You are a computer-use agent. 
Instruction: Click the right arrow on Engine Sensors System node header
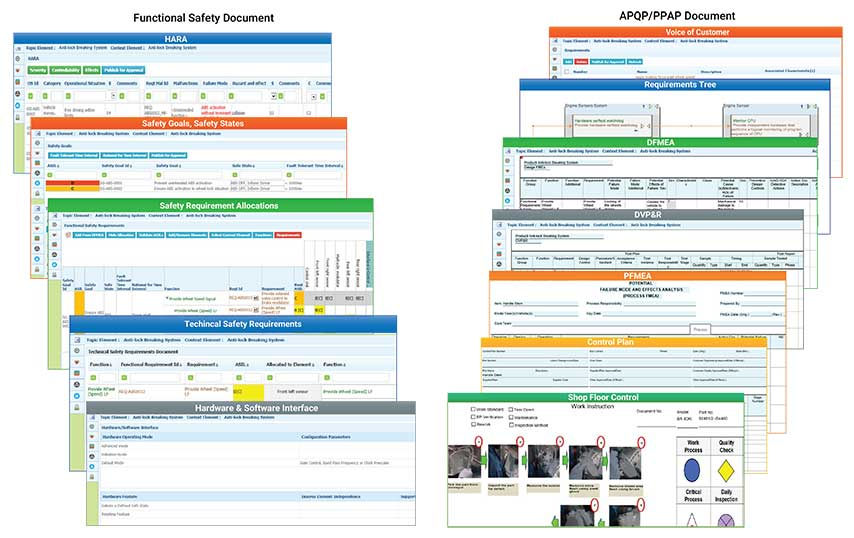pos(650,106)
